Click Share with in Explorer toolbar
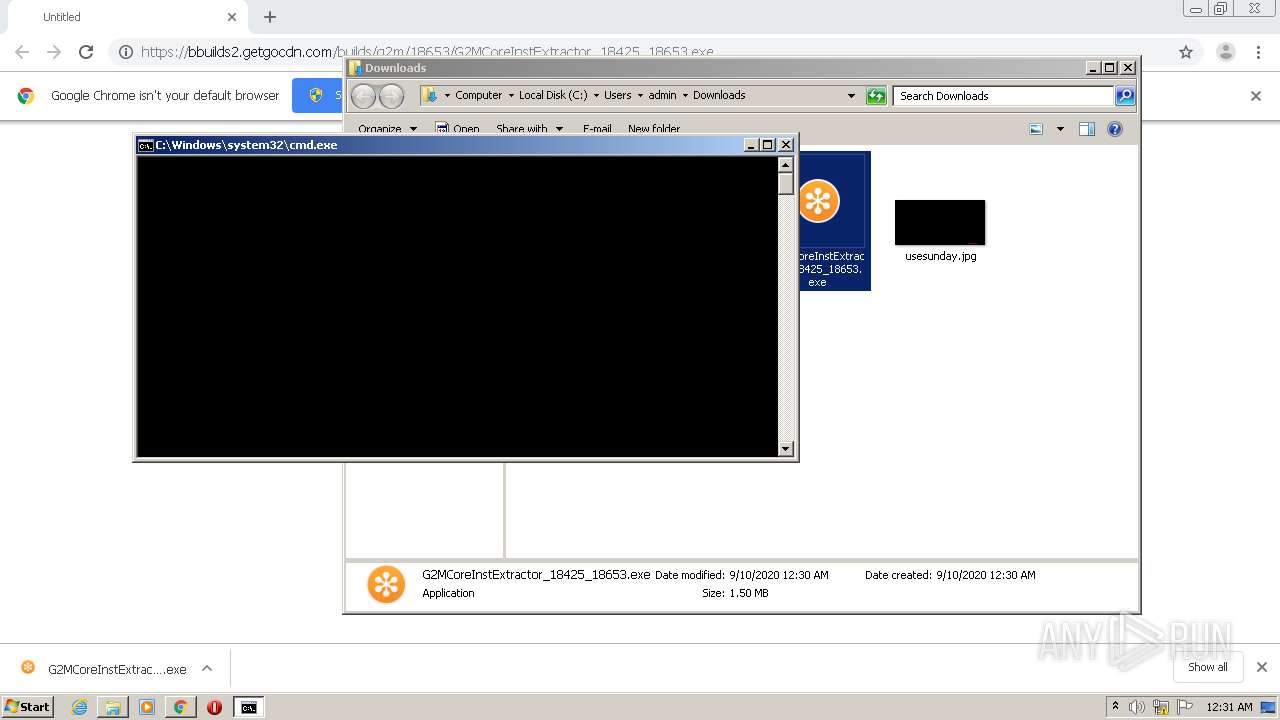1280x720 pixels. pos(529,129)
